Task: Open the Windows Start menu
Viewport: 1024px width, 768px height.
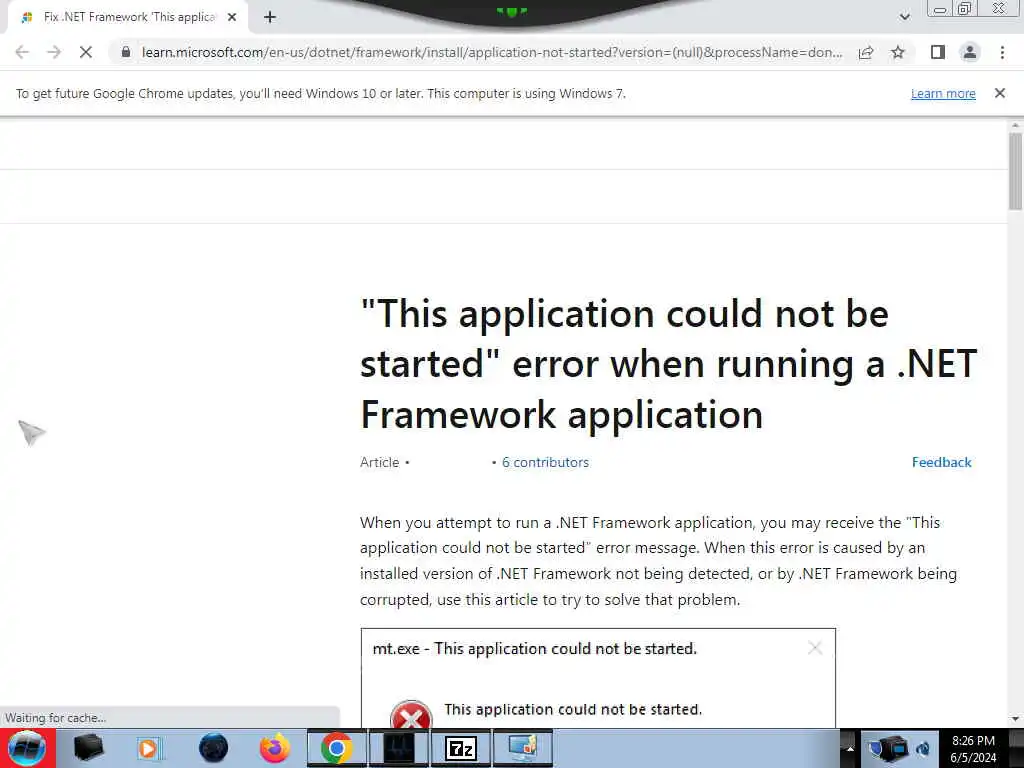Action: [x=27, y=748]
